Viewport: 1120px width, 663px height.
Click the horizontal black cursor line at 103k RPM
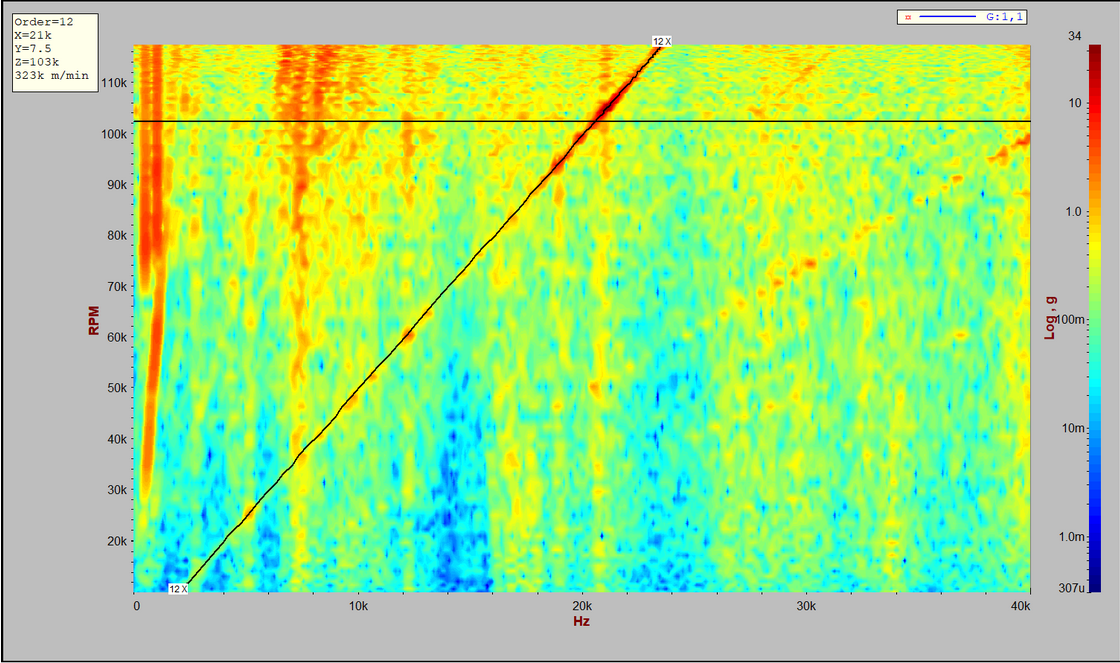pos(800,121)
